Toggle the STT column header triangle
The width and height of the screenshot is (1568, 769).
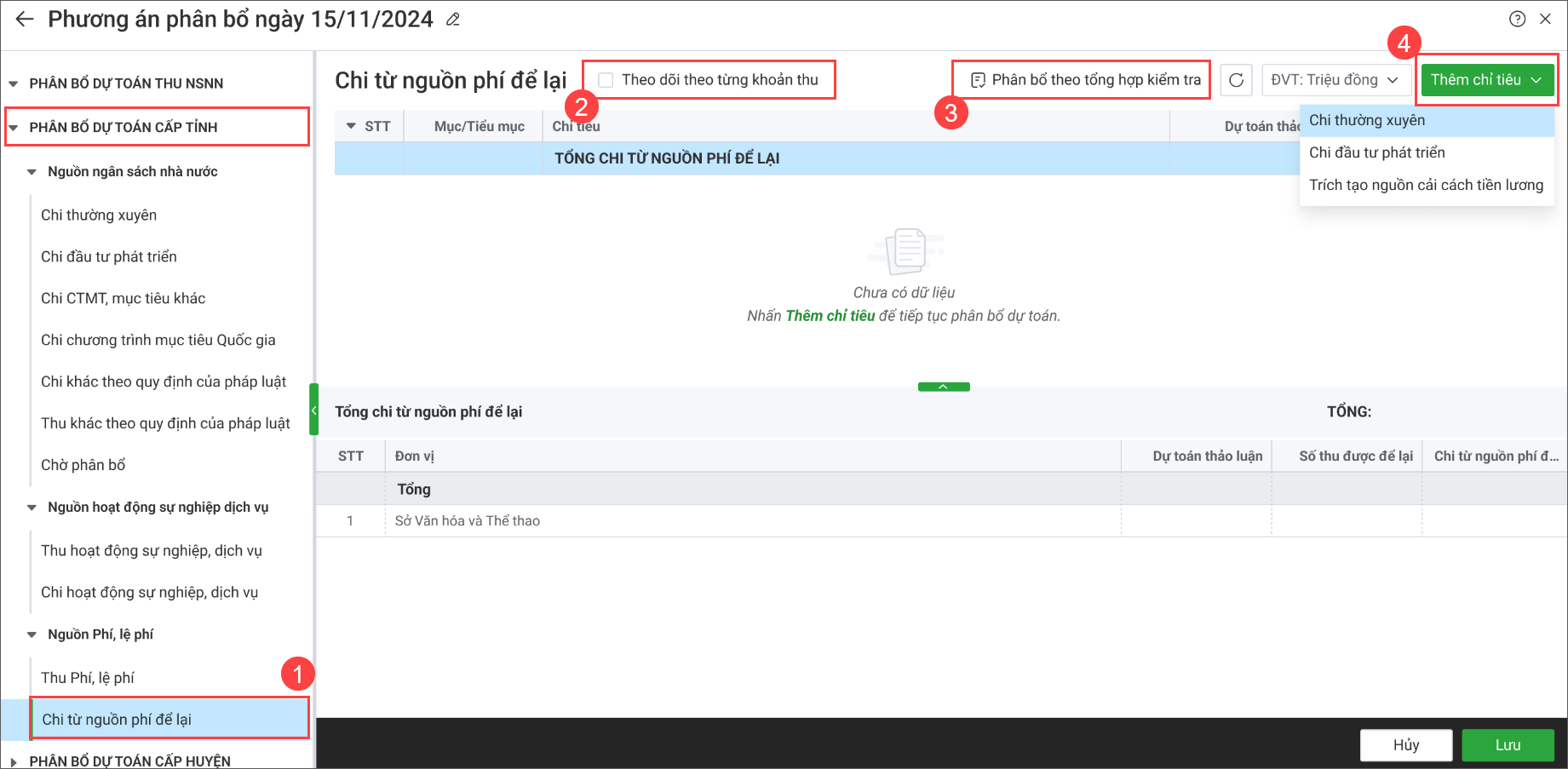pos(351,126)
